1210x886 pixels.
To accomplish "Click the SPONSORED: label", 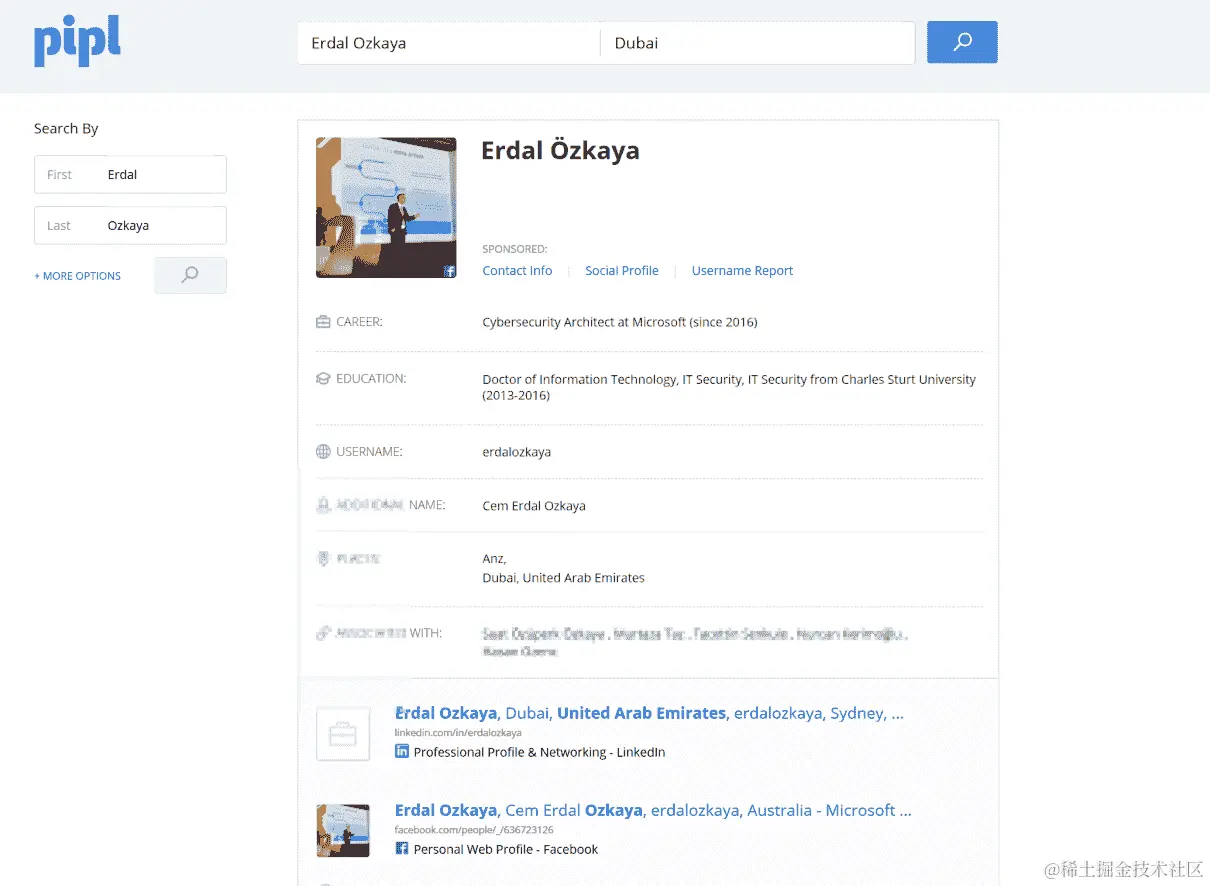I will pyautogui.click(x=515, y=249).
